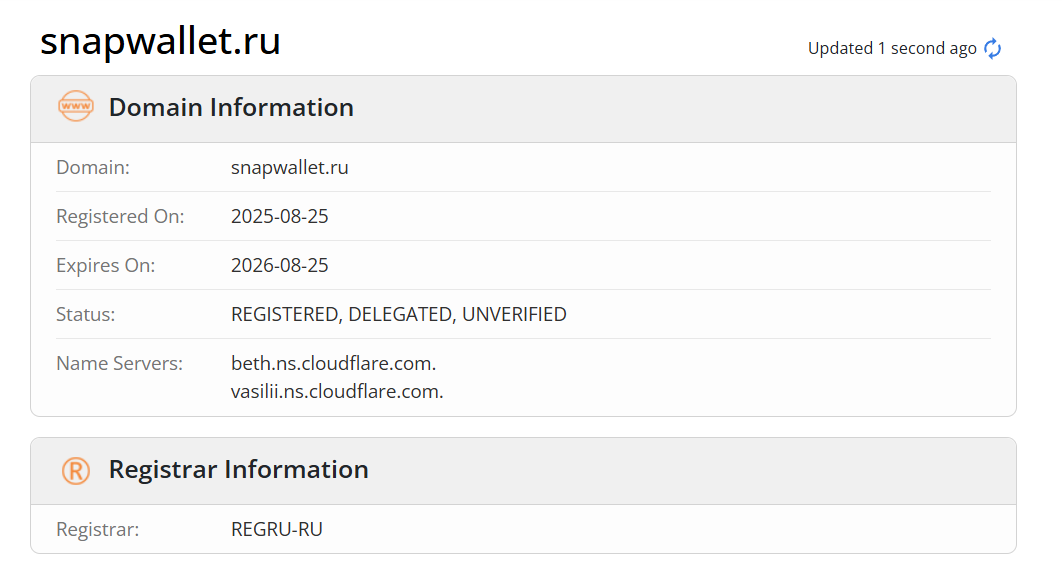Click the REGRU-RU registrar value
The image size is (1062, 573).
(276, 529)
